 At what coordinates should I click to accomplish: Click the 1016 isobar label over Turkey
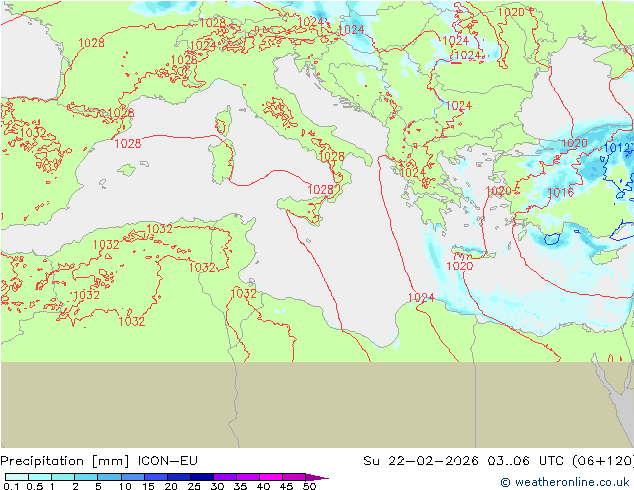(x=560, y=192)
